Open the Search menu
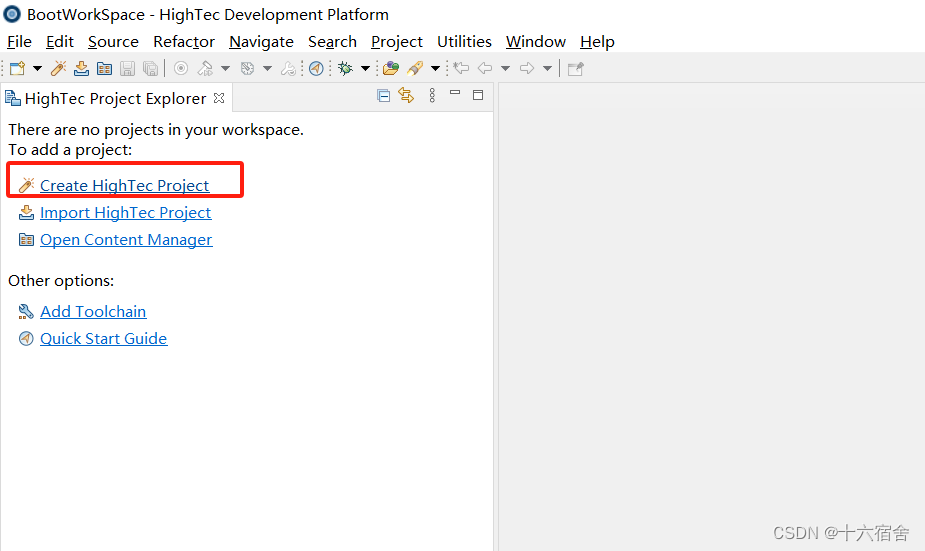925x551 pixels. point(332,42)
